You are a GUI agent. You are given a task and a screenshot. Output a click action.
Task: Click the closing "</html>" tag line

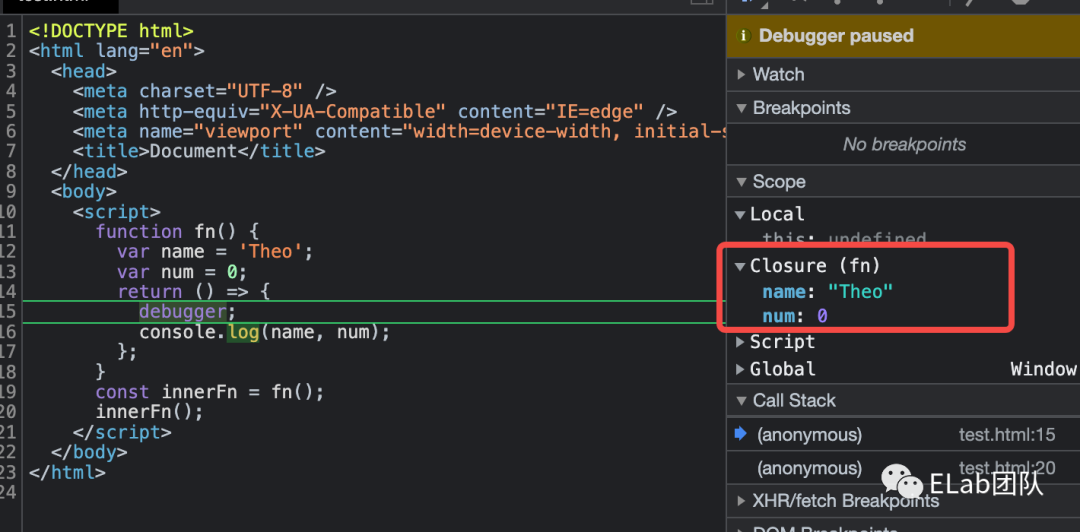click(x=67, y=473)
